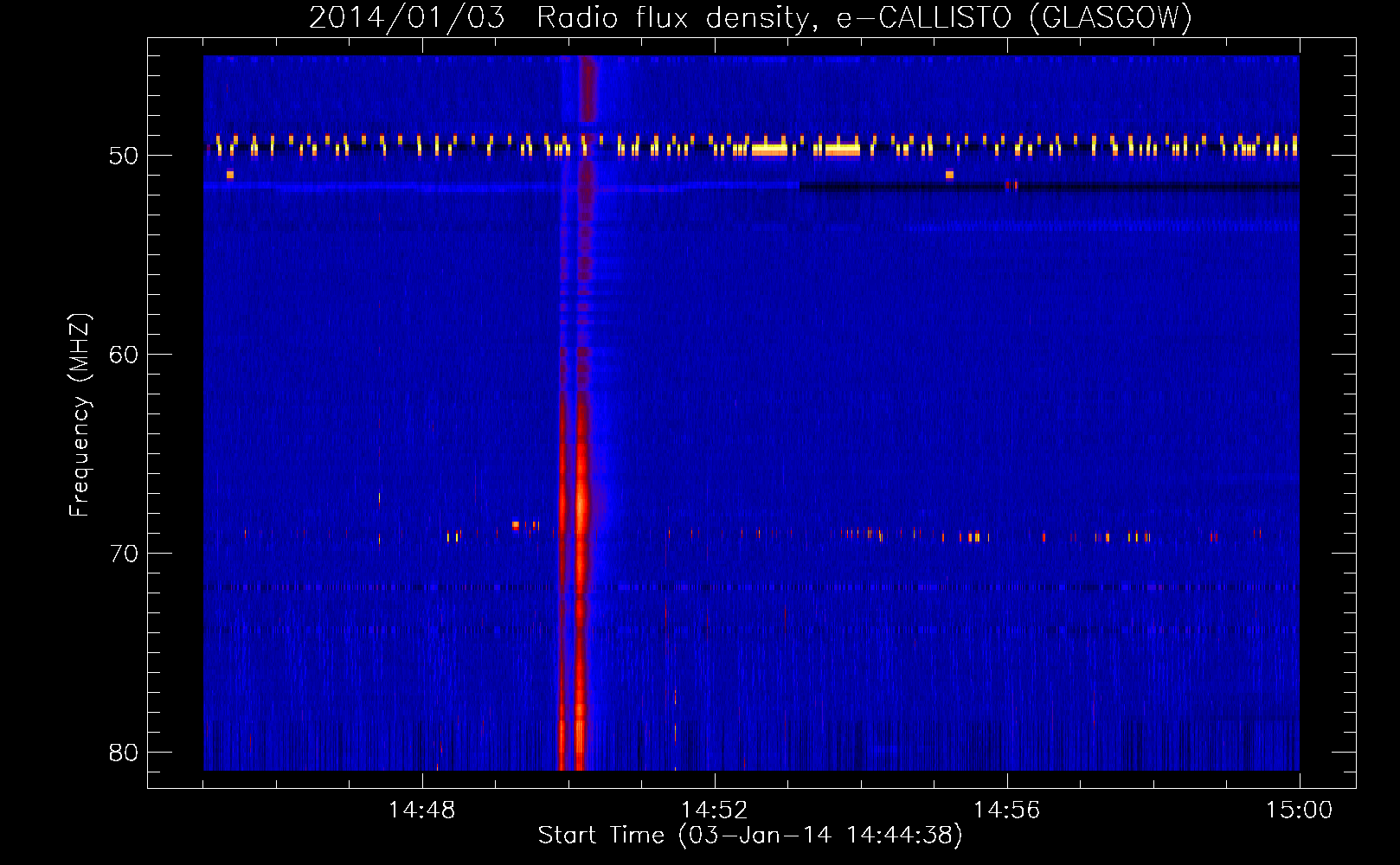Click the 80 frequency tick label
1400x865 pixels.
(x=124, y=753)
